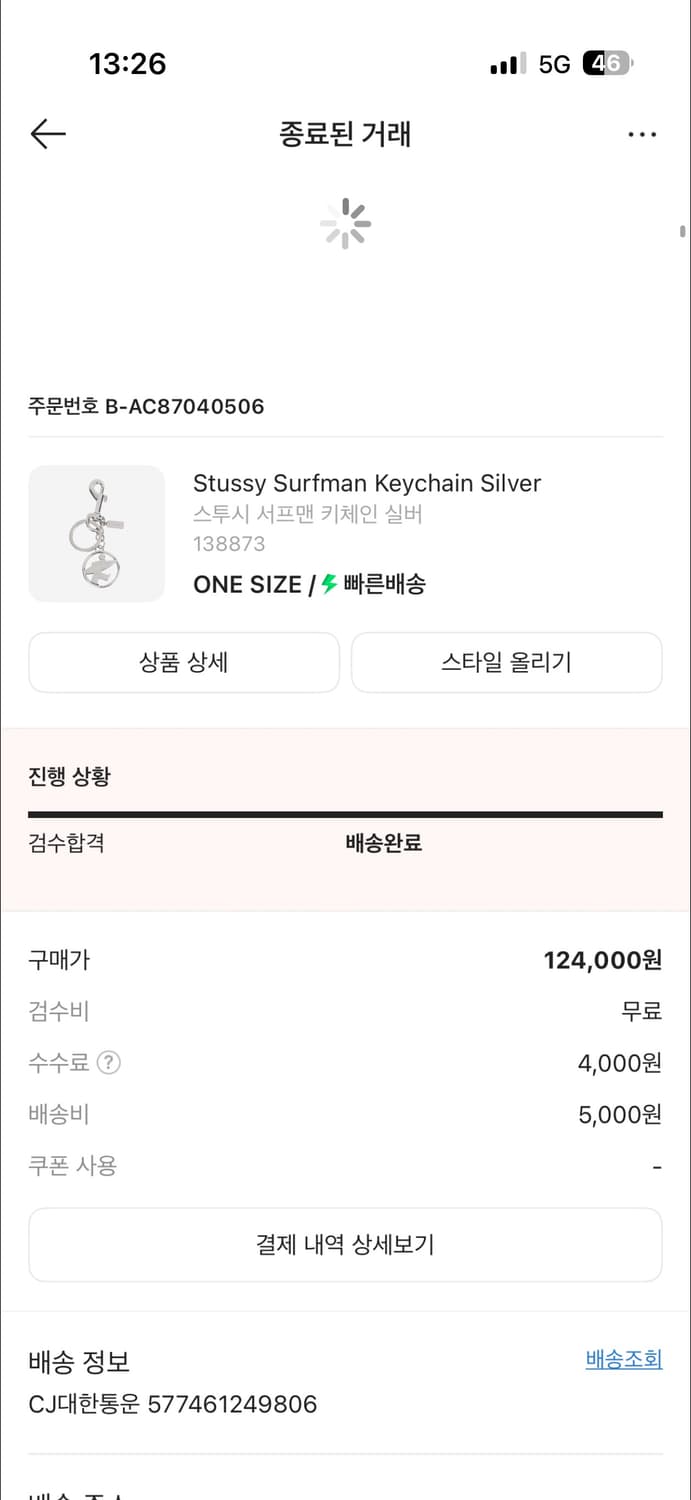Go back using the arrow icon
This screenshot has width=691, height=1500.
pos(47,133)
